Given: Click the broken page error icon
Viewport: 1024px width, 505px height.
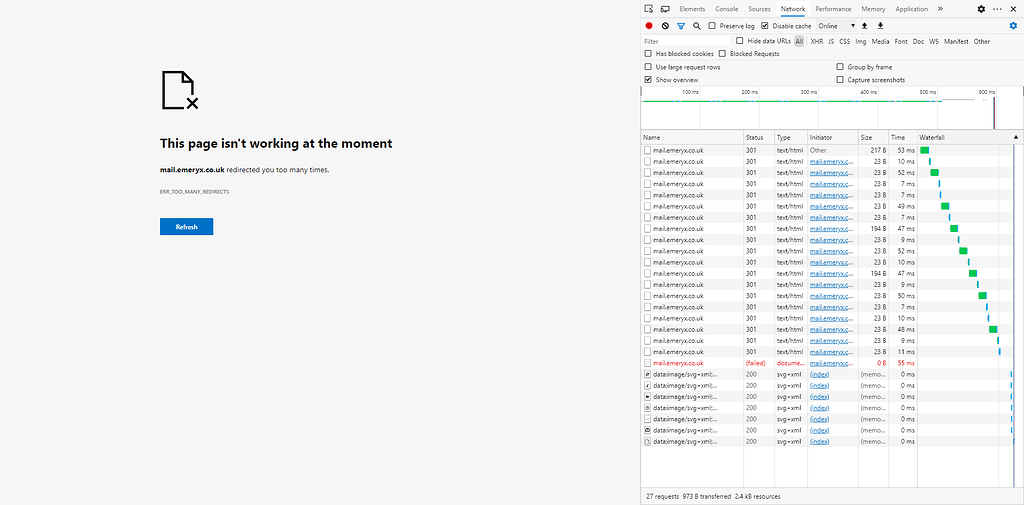Looking at the screenshot, I should 180,90.
